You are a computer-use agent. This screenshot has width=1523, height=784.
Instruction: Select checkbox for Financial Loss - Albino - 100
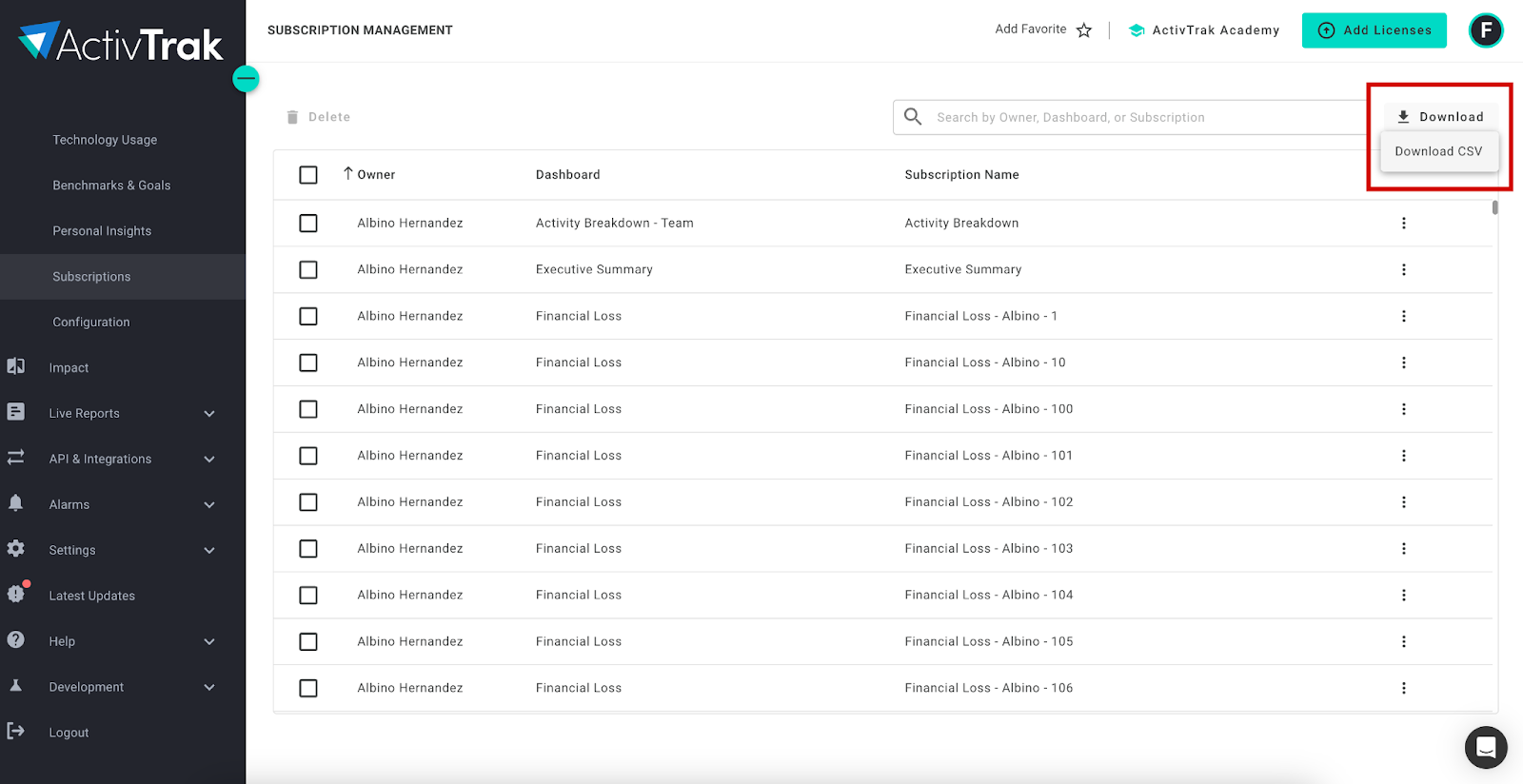(x=308, y=409)
